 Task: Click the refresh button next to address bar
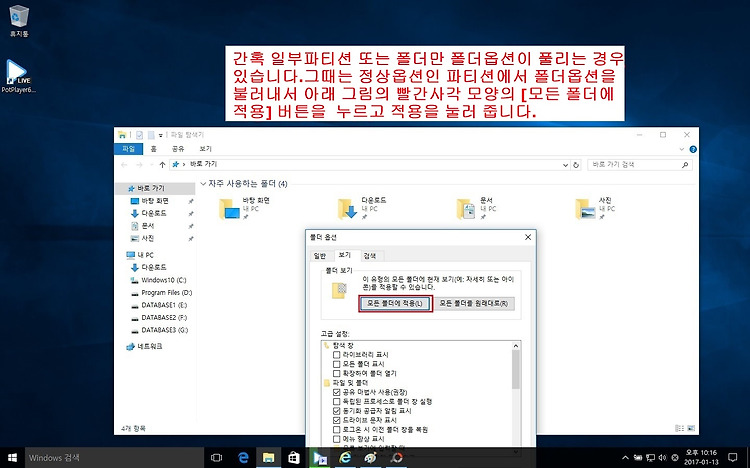(576, 165)
